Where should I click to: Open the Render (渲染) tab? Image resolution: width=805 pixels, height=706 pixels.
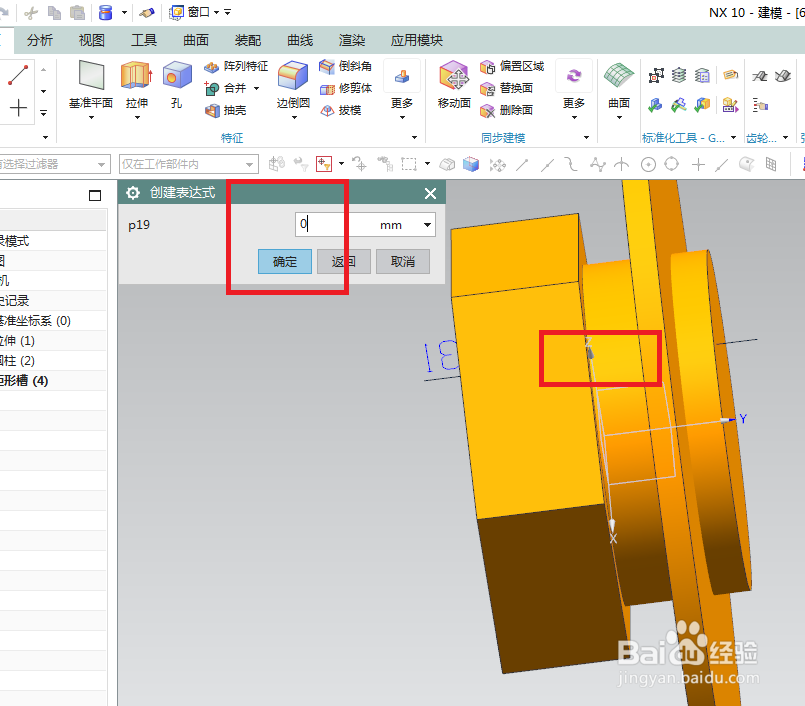(352, 40)
